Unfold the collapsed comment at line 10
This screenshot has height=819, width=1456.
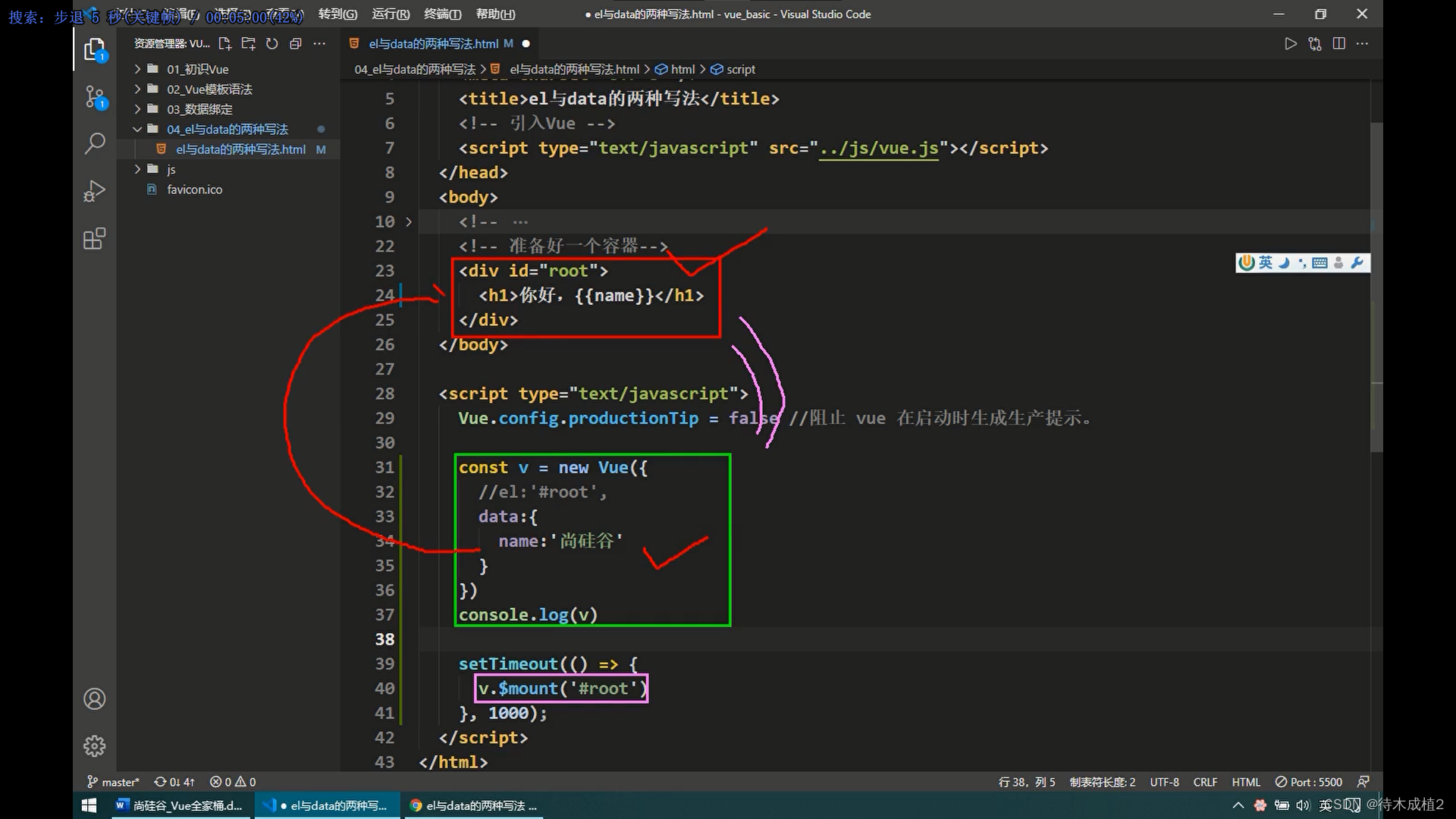point(409,222)
